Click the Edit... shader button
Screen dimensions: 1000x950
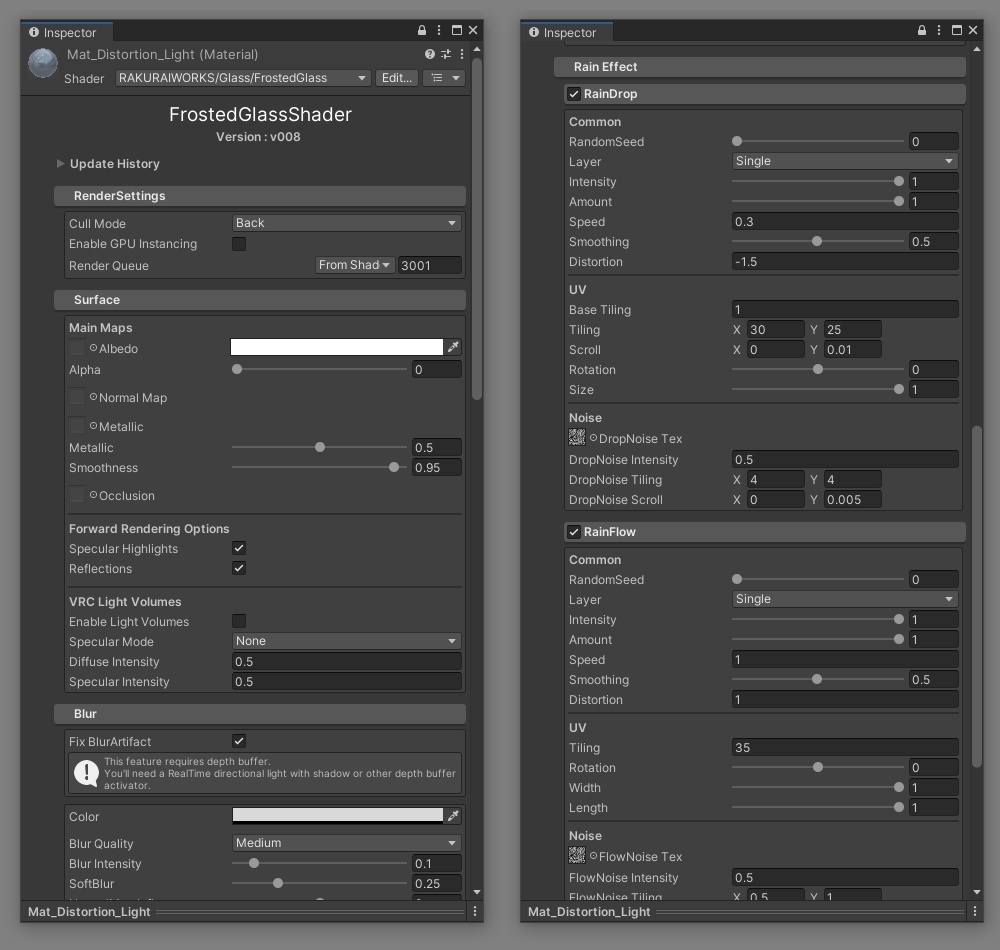(397, 78)
